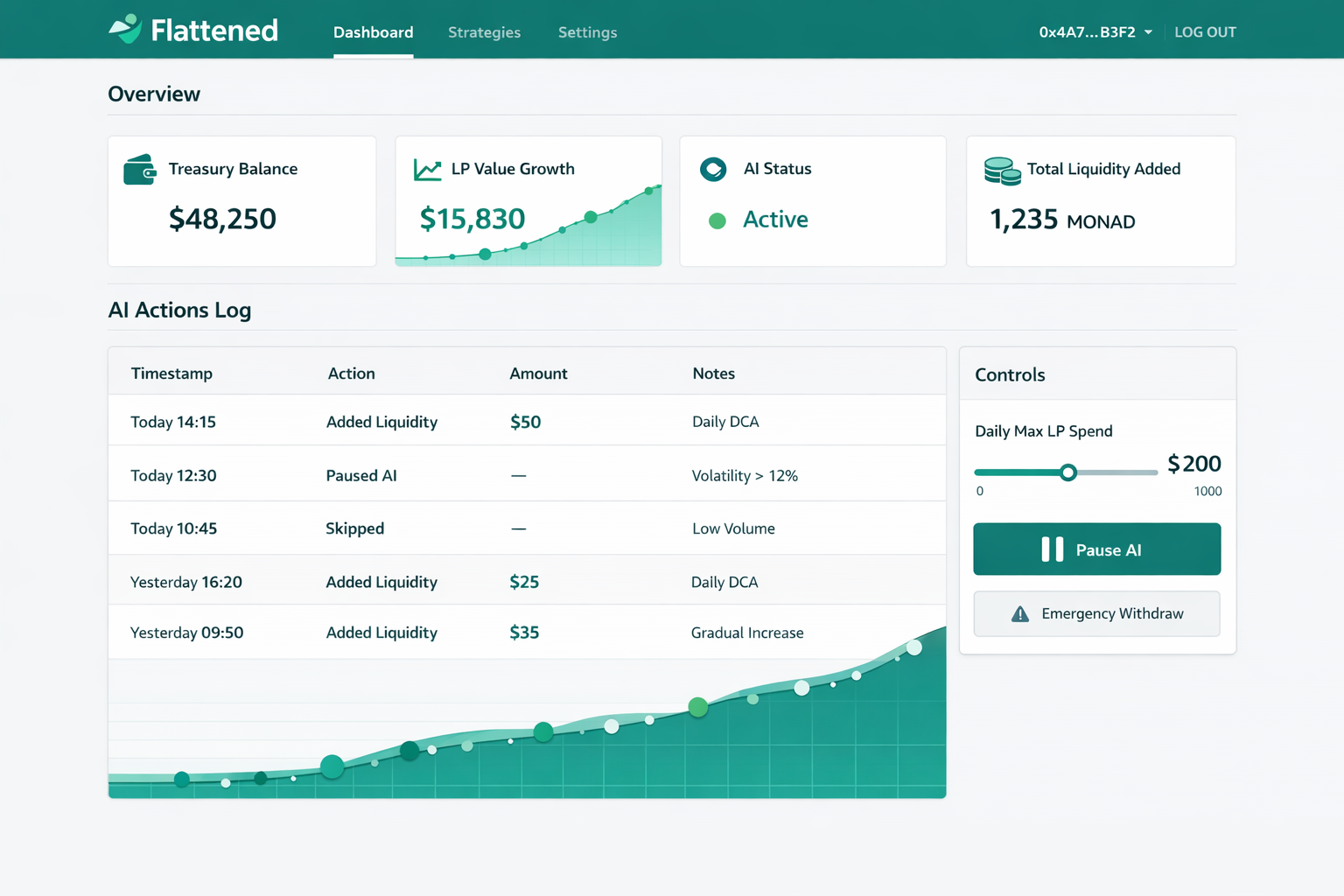Select the Today 14:15 Added Liquidity row
The height and width of the screenshot is (896, 1344).
coord(527,421)
